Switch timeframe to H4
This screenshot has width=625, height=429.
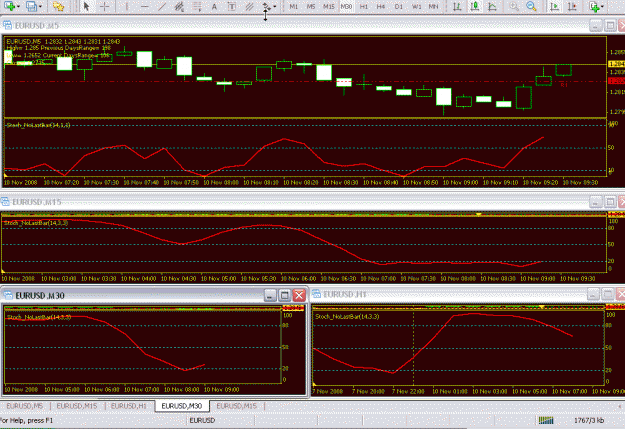(381, 6)
